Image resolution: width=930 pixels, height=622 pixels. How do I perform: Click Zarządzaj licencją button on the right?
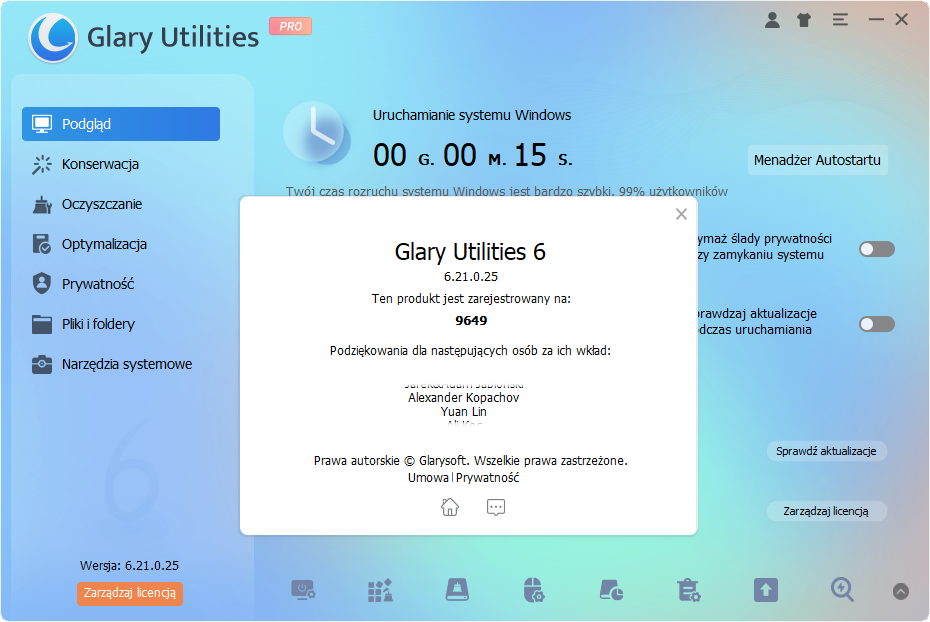826,511
